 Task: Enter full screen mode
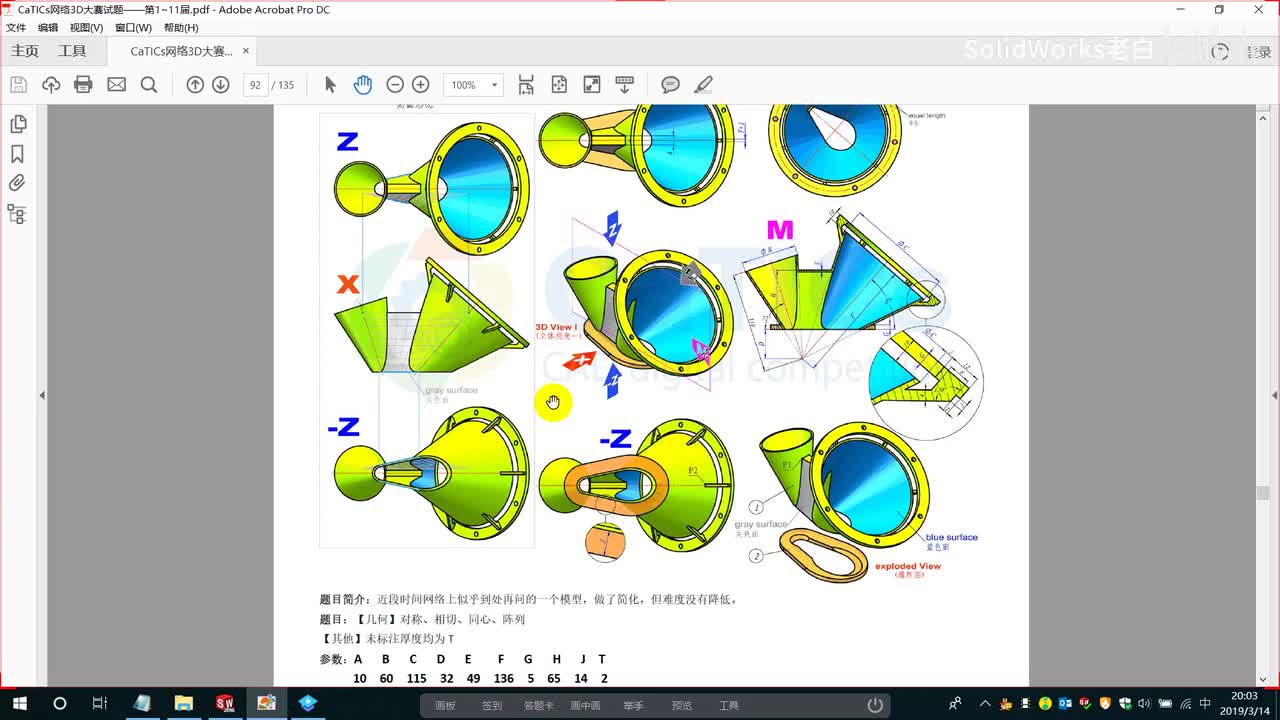coord(592,85)
